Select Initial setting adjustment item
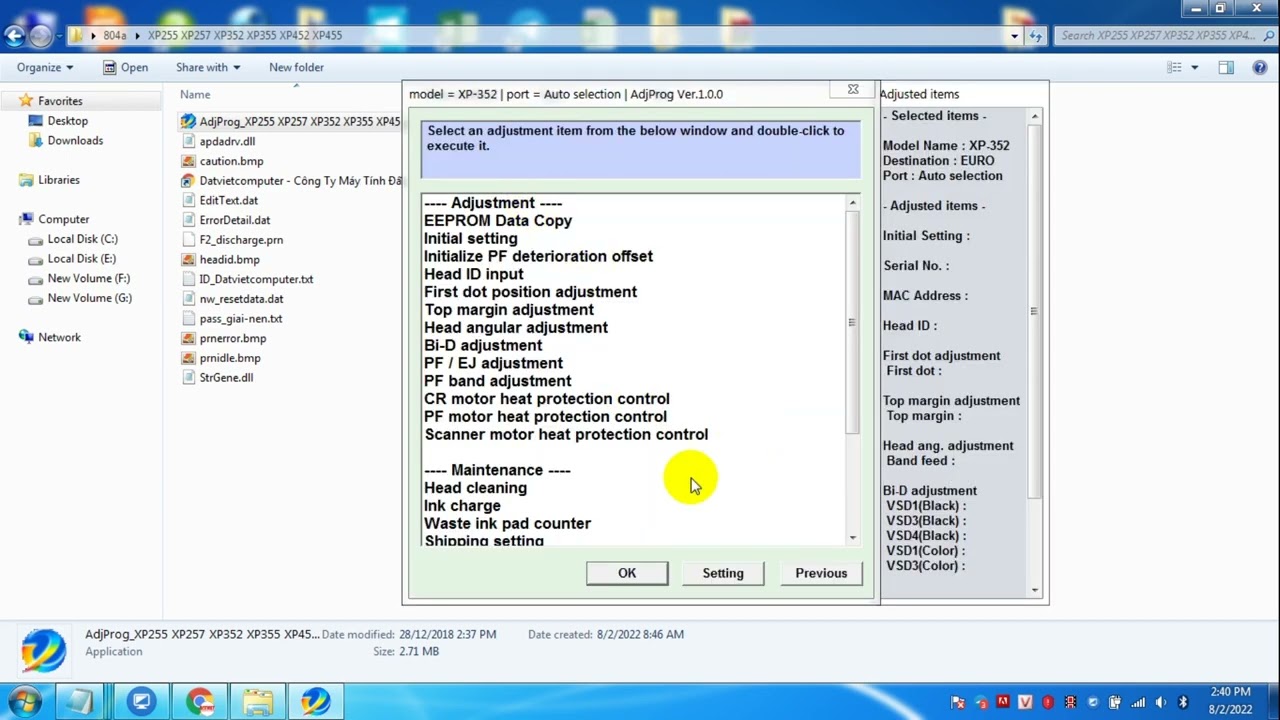Screen dimensions: 1280x720 pyautogui.click(x=470, y=239)
